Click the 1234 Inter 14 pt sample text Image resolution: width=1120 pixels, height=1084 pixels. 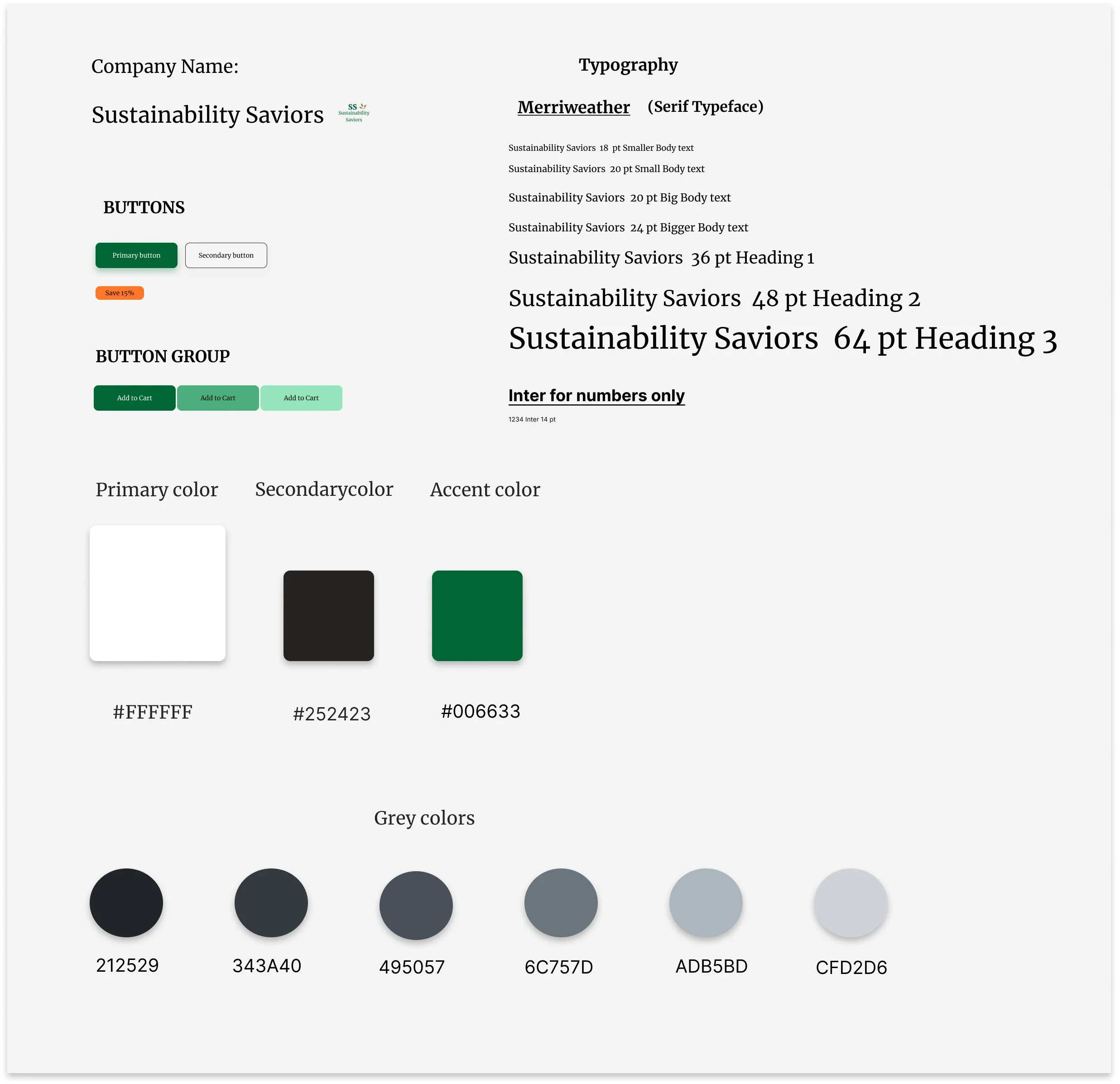tap(531, 419)
